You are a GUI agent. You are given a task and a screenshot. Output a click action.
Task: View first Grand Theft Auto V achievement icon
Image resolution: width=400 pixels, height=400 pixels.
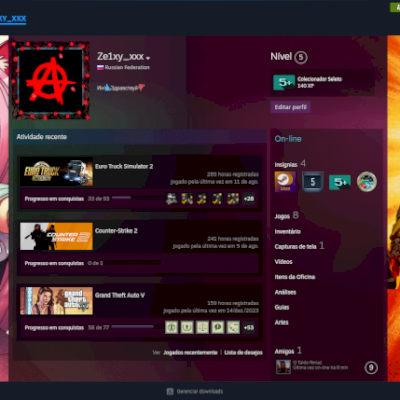pos(172,327)
